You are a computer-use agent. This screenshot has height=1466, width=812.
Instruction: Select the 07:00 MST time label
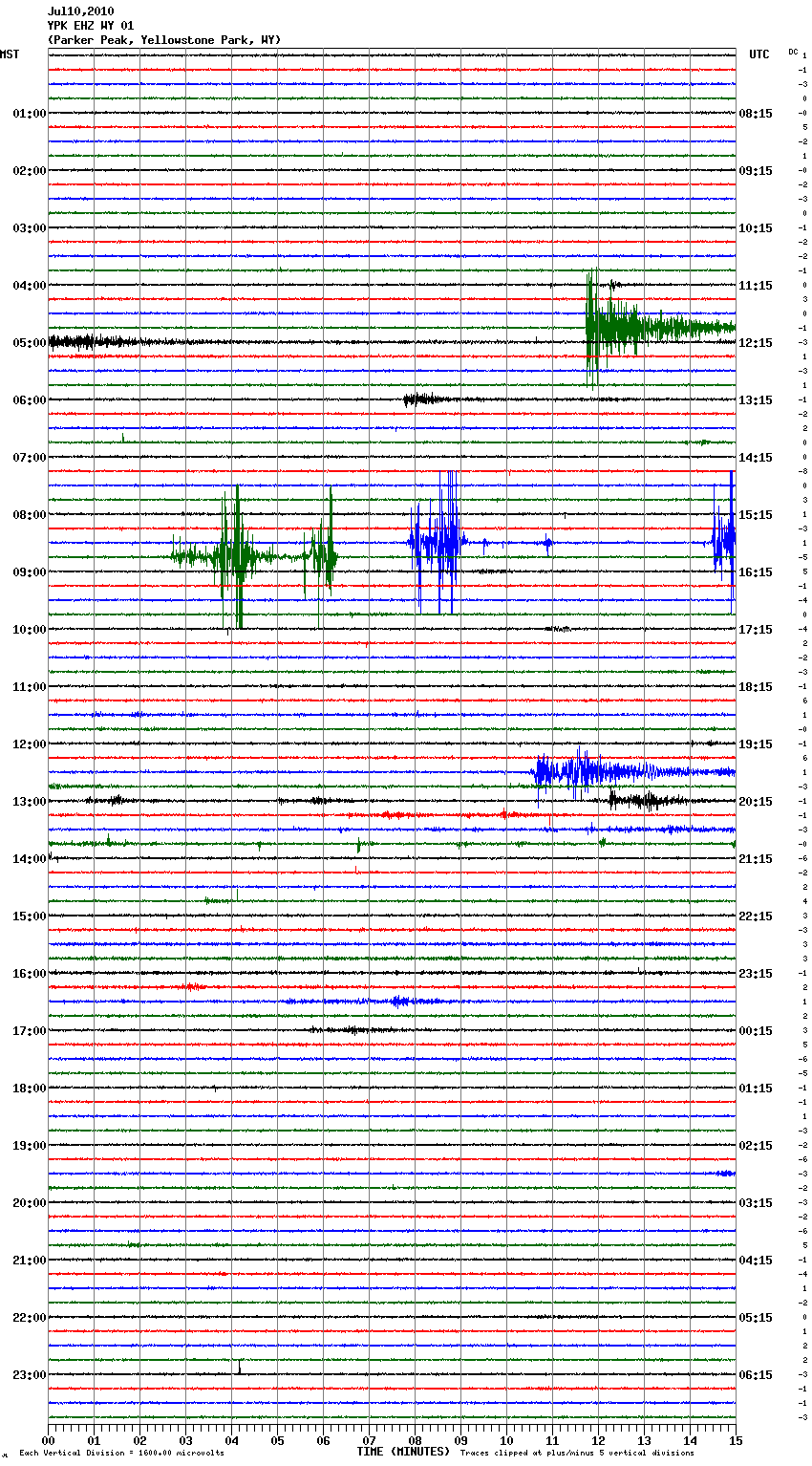[x=29, y=458]
